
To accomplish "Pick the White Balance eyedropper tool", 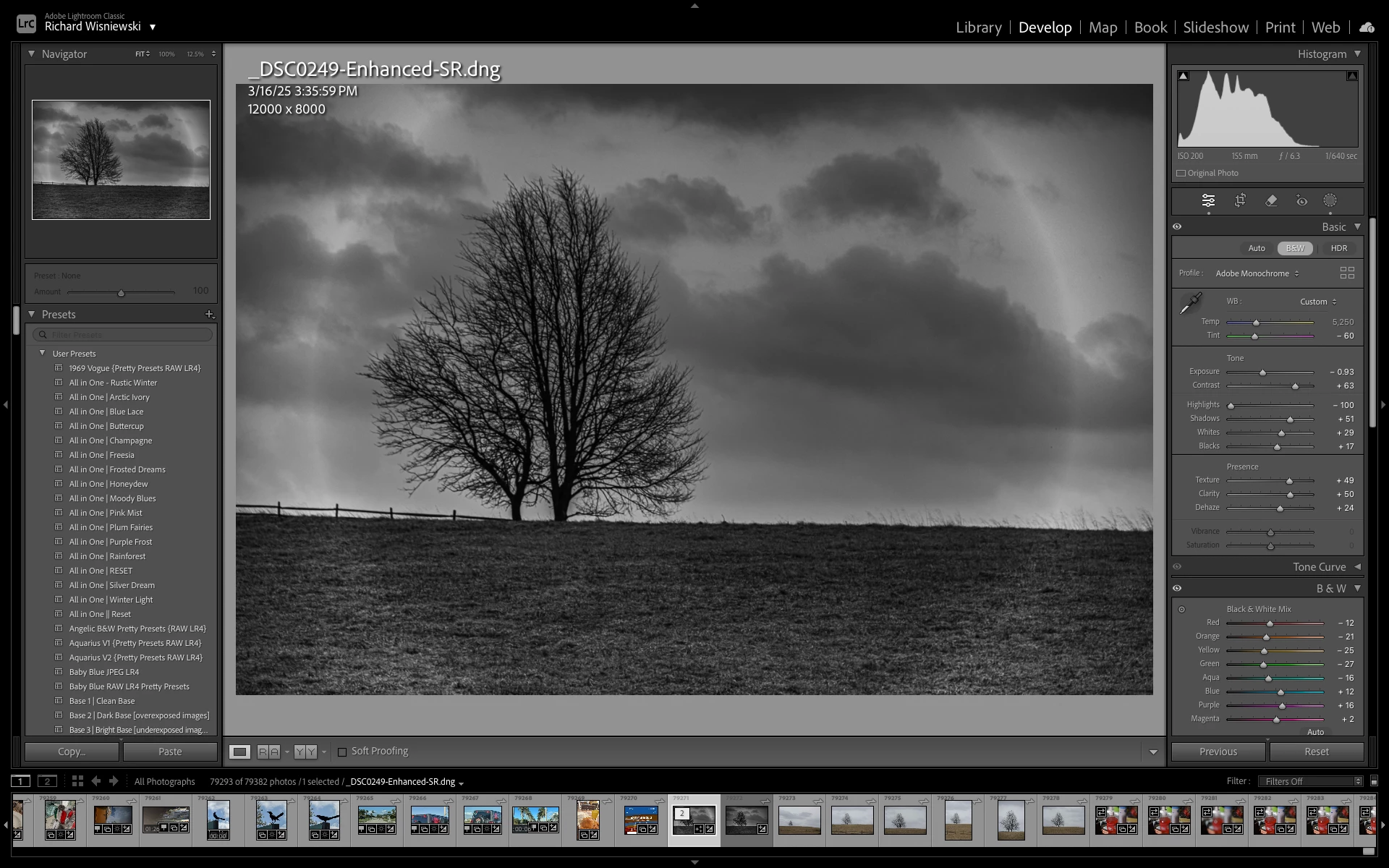I will tap(1190, 303).
